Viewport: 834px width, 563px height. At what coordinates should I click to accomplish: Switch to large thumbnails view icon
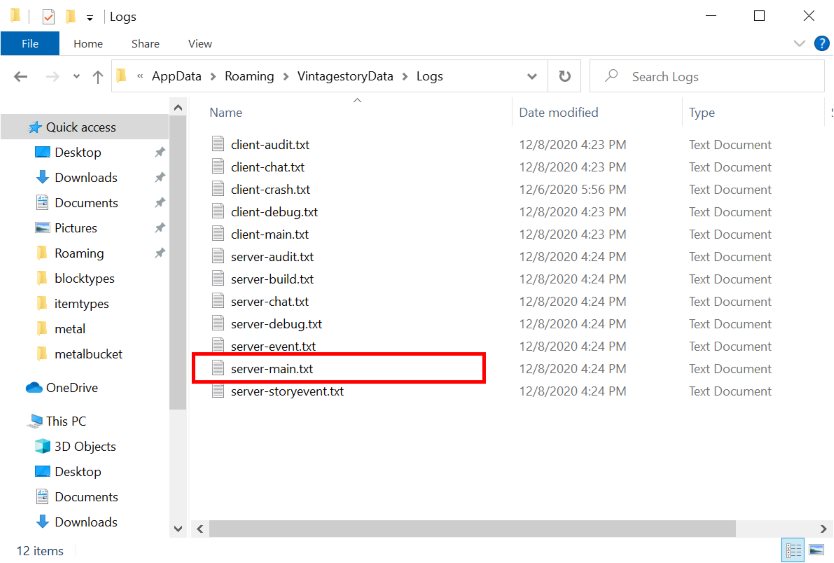[x=817, y=550]
